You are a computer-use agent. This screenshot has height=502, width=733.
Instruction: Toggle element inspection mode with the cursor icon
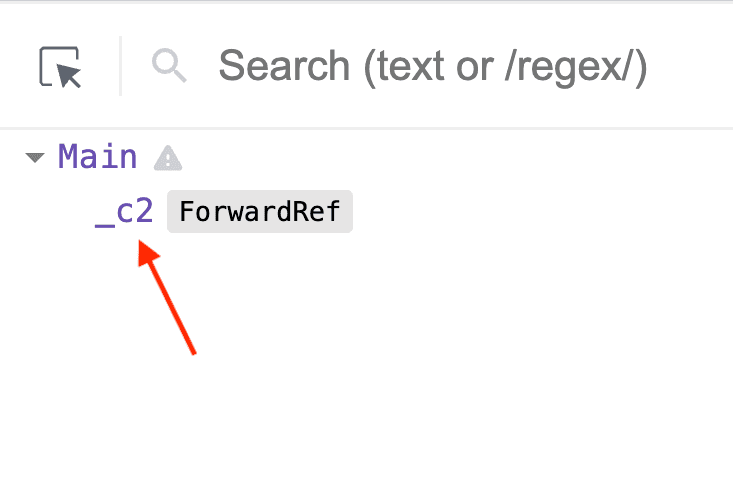pos(60,67)
